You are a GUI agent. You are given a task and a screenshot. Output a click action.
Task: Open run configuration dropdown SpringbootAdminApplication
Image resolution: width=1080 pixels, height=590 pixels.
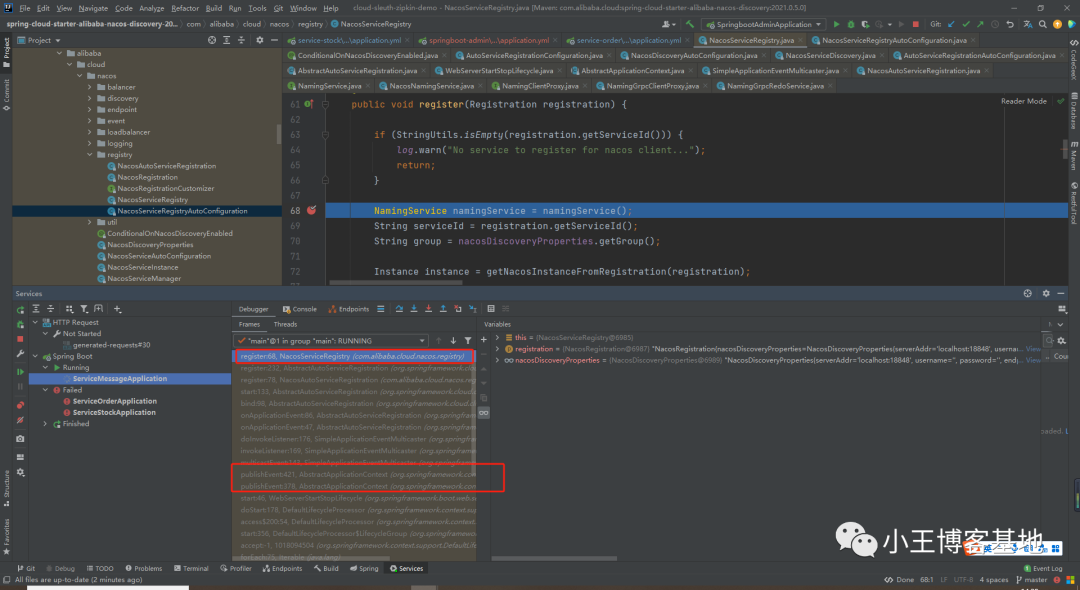[763, 24]
